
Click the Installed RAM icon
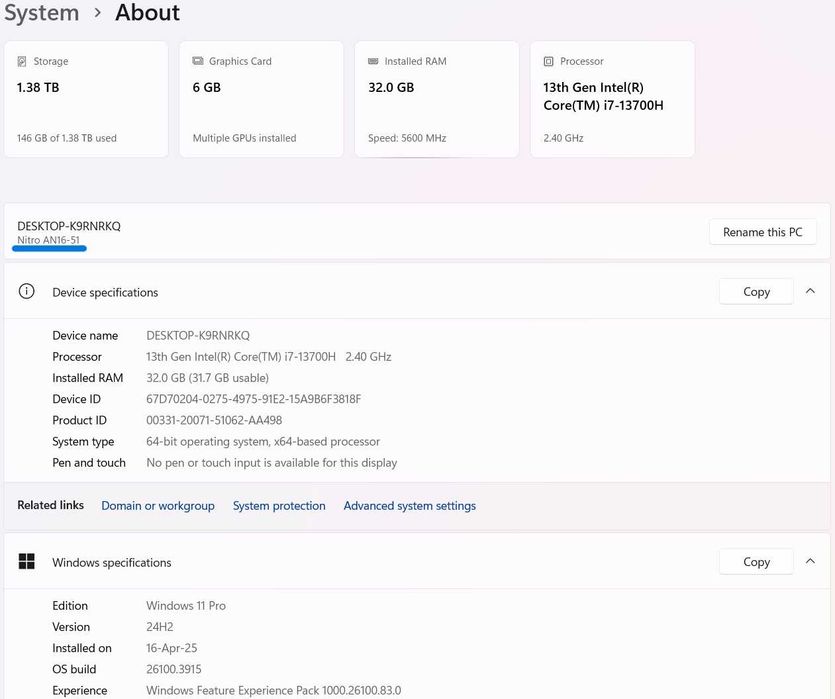coord(374,61)
